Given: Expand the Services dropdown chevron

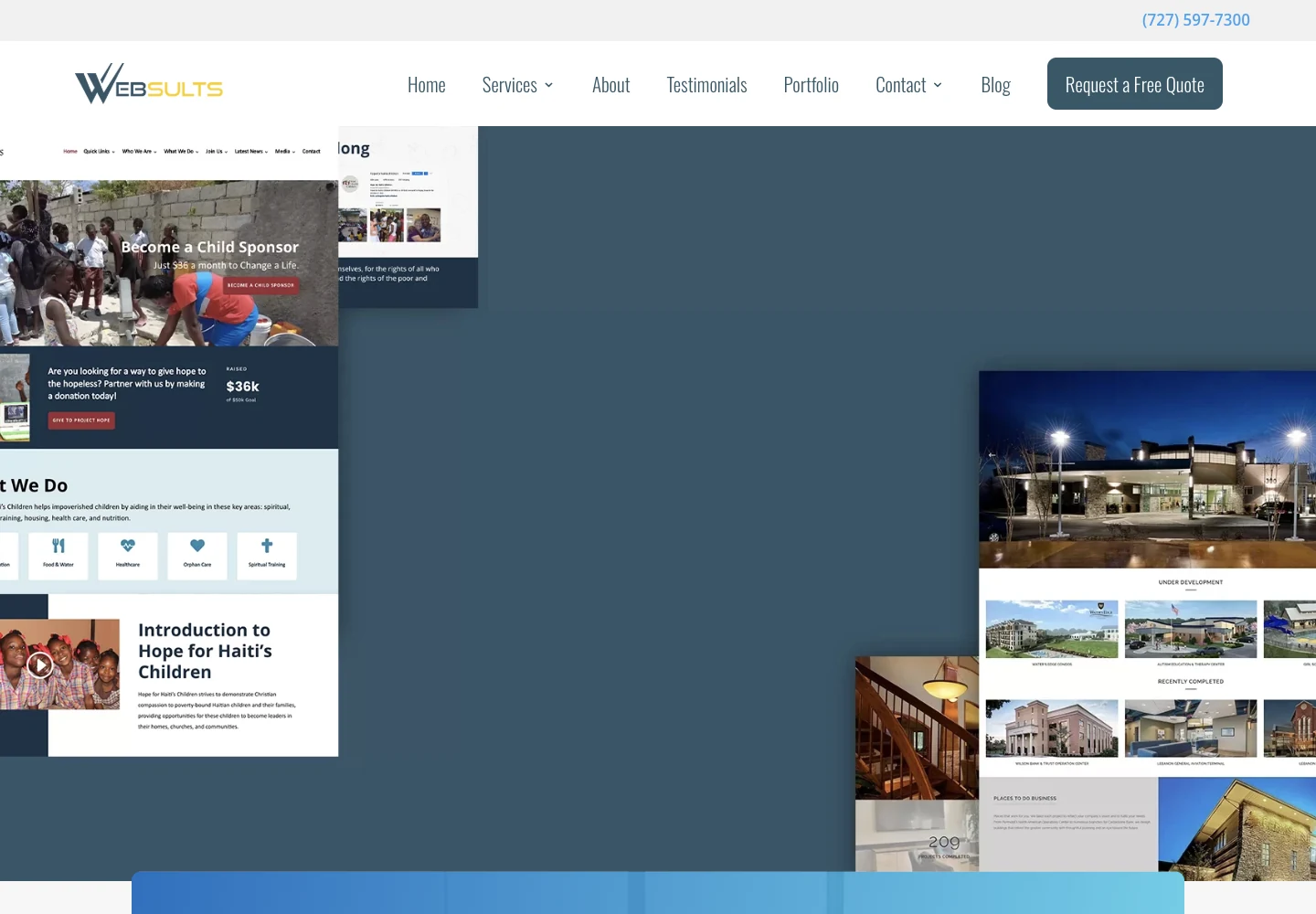Looking at the screenshot, I should click(x=548, y=85).
